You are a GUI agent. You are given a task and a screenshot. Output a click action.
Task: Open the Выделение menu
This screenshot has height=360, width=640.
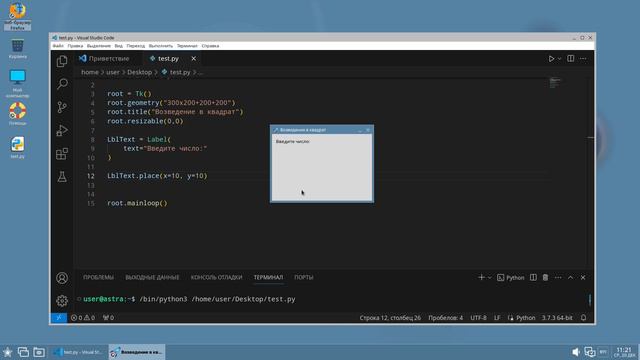[x=99, y=46]
